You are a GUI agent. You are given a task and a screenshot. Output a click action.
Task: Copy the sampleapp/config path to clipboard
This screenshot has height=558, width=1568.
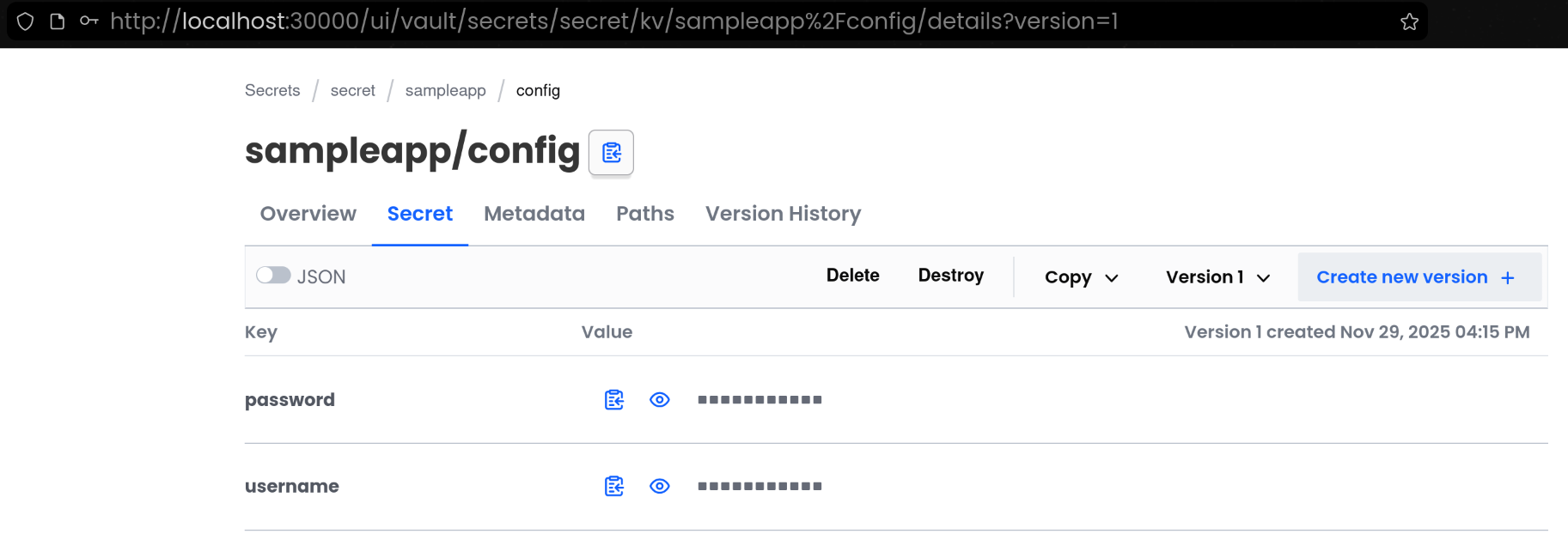[x=611, y=153]
